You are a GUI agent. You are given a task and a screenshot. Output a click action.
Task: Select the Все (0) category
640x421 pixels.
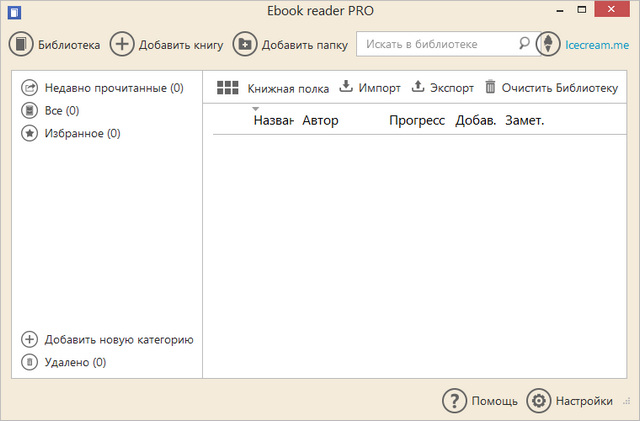pyautogui.click(x=62, y=111)
